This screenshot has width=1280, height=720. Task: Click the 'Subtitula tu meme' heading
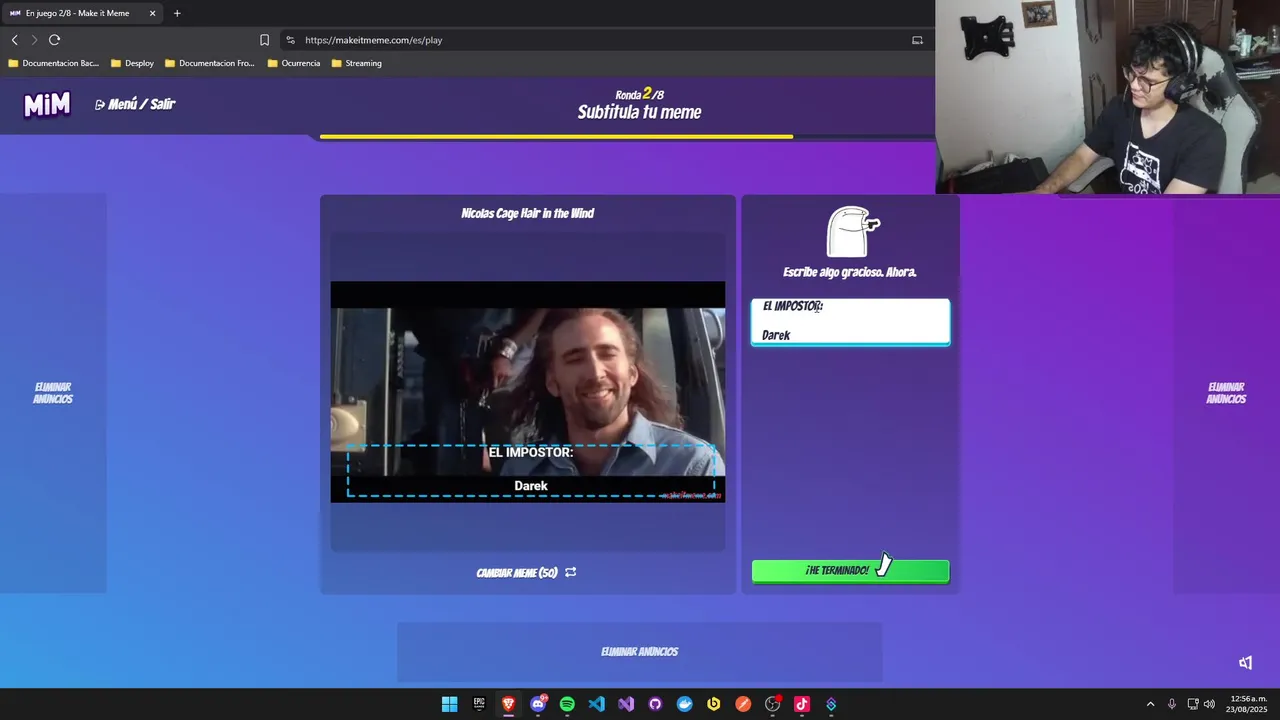640,112
